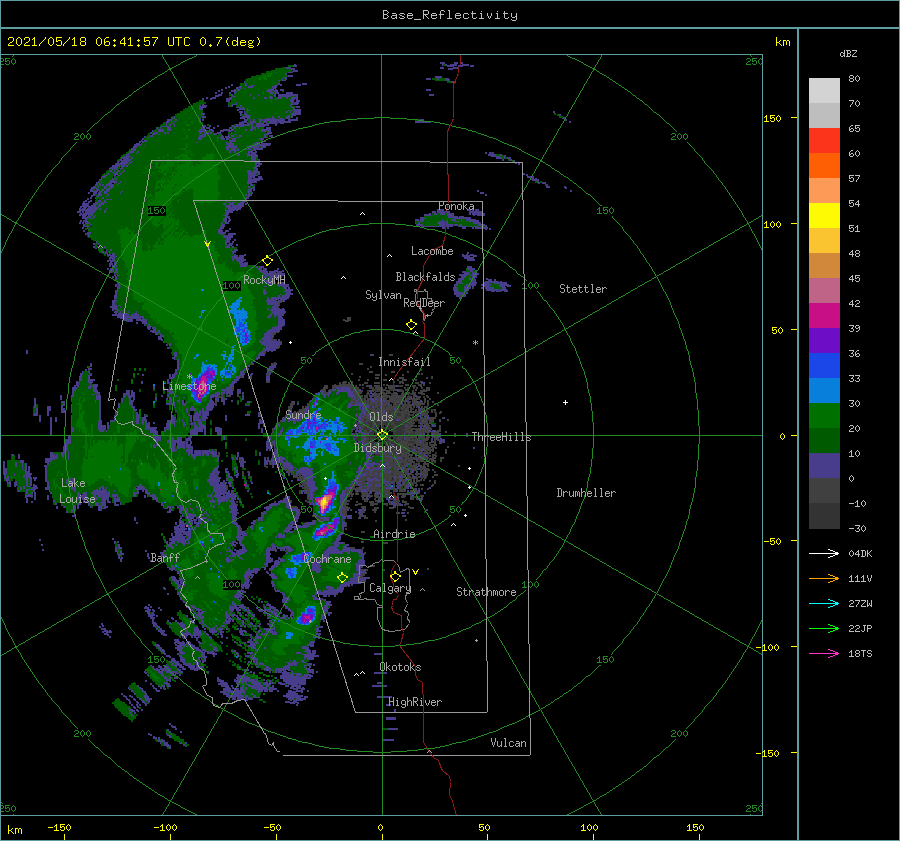The height and width of the screenshot is (841, 900).
Task: Click the 80 value on dBZ scale
Action: click(854, 79)
